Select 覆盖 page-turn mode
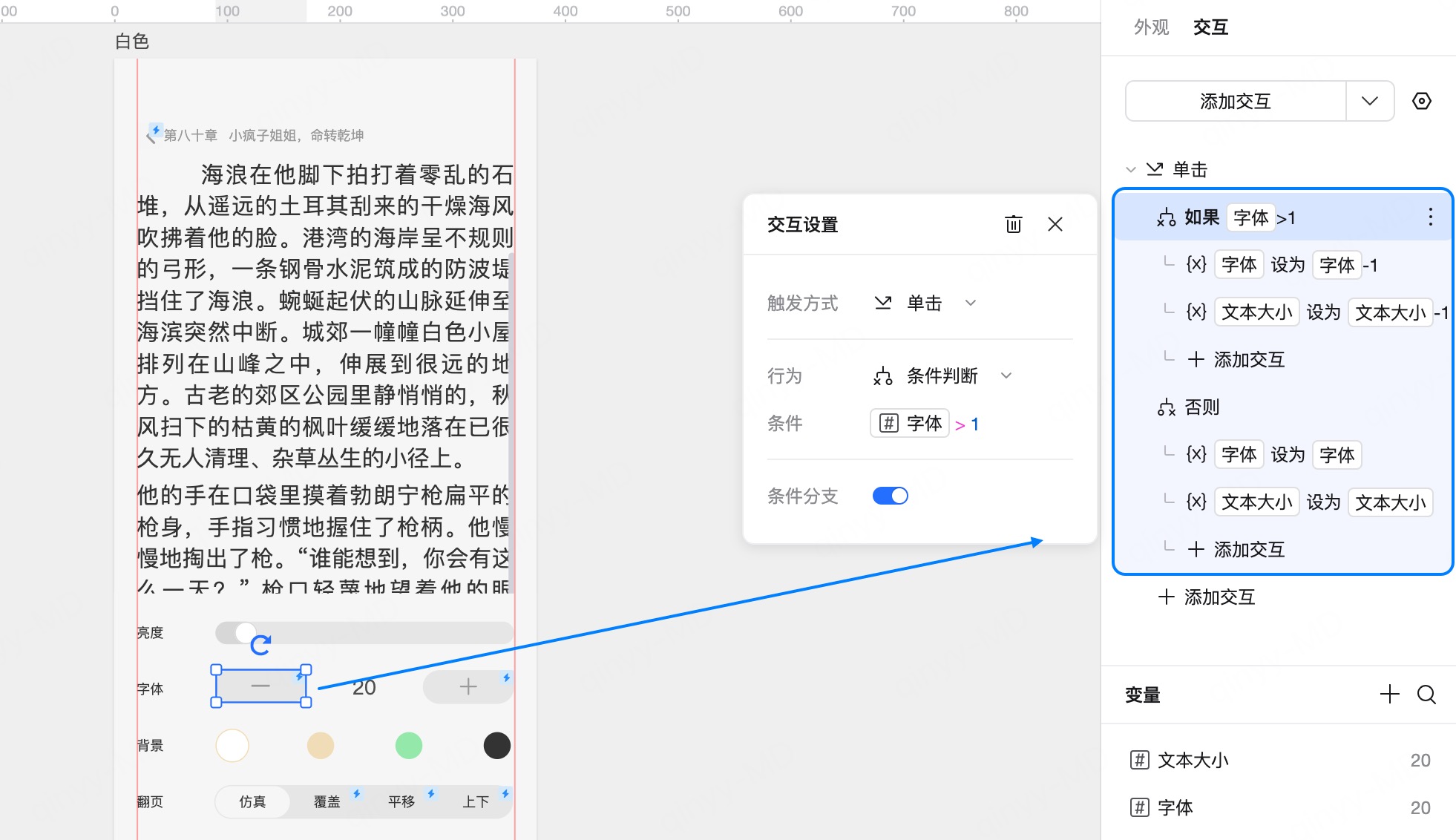 (x=327, y=801)
